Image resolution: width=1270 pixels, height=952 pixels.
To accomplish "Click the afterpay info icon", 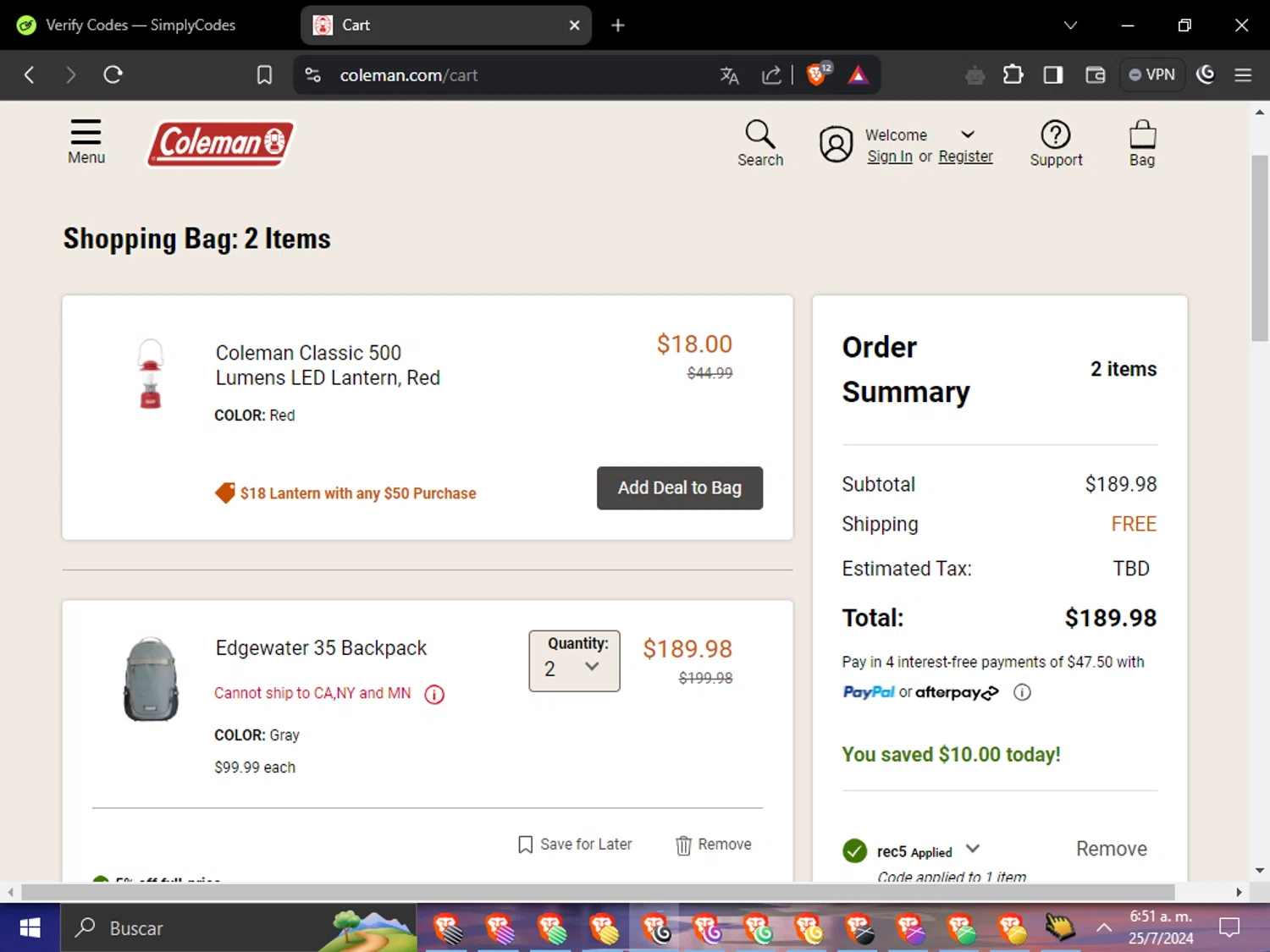I will coord(1022,692).
